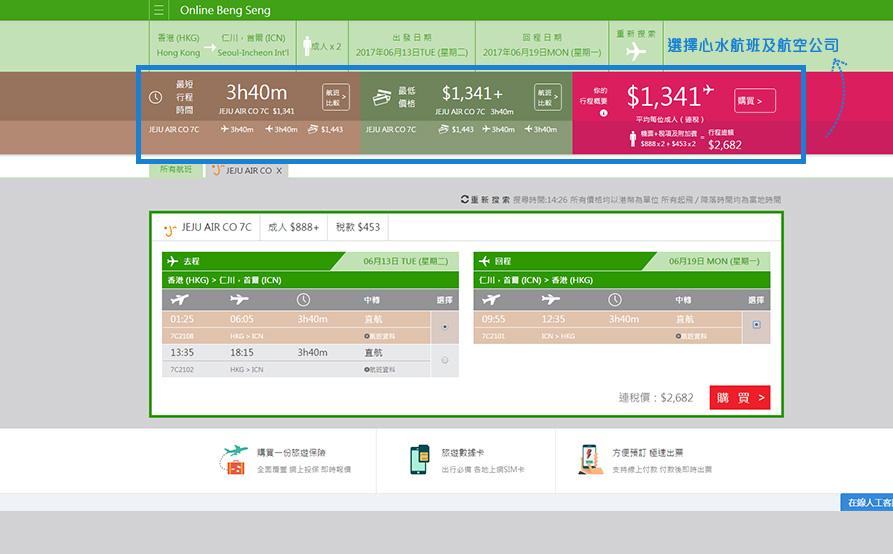Click 航班比較 button in lowest price panel
Image resolution: width=893 pixels, height=554 pixels.
547,97
